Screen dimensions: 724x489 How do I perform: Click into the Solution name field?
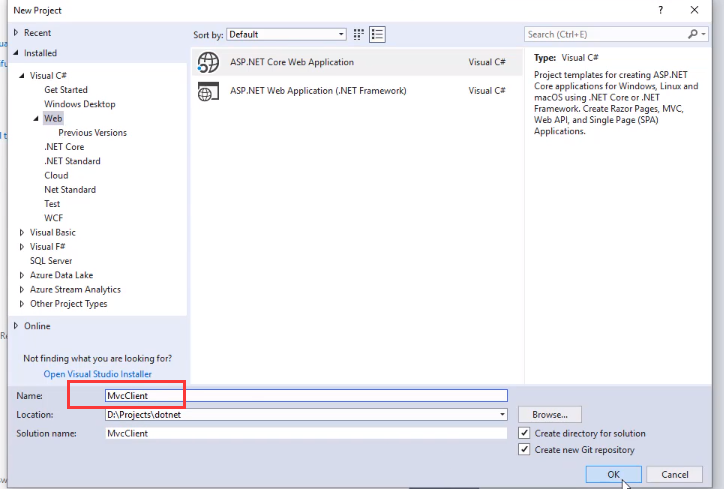click(x=306, y=434)
